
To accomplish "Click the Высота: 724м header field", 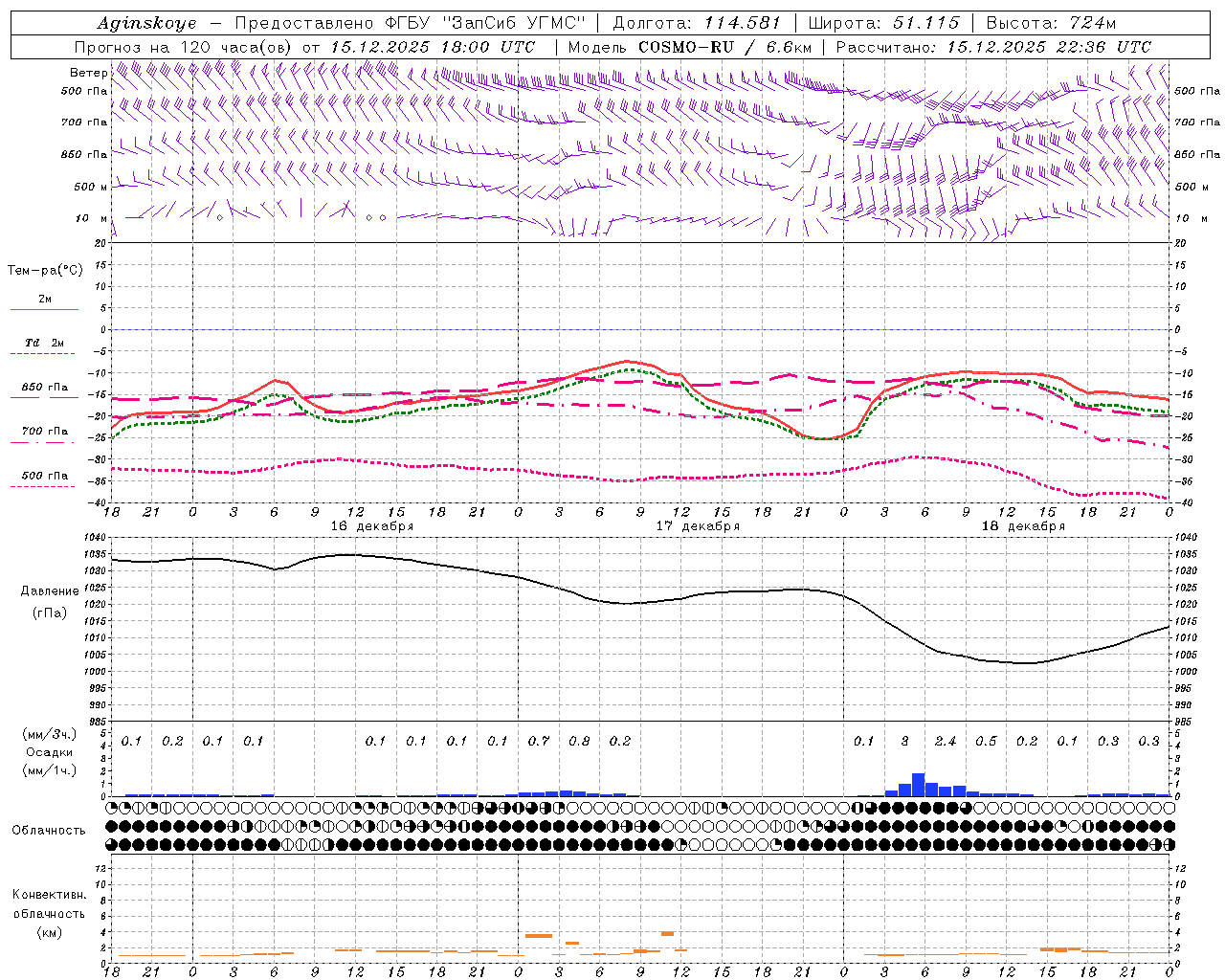I will point(1051,23).
